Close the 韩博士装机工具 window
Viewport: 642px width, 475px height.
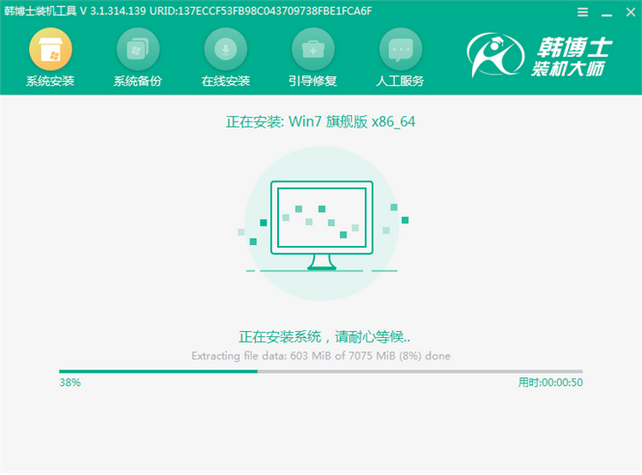coord(626,11)
